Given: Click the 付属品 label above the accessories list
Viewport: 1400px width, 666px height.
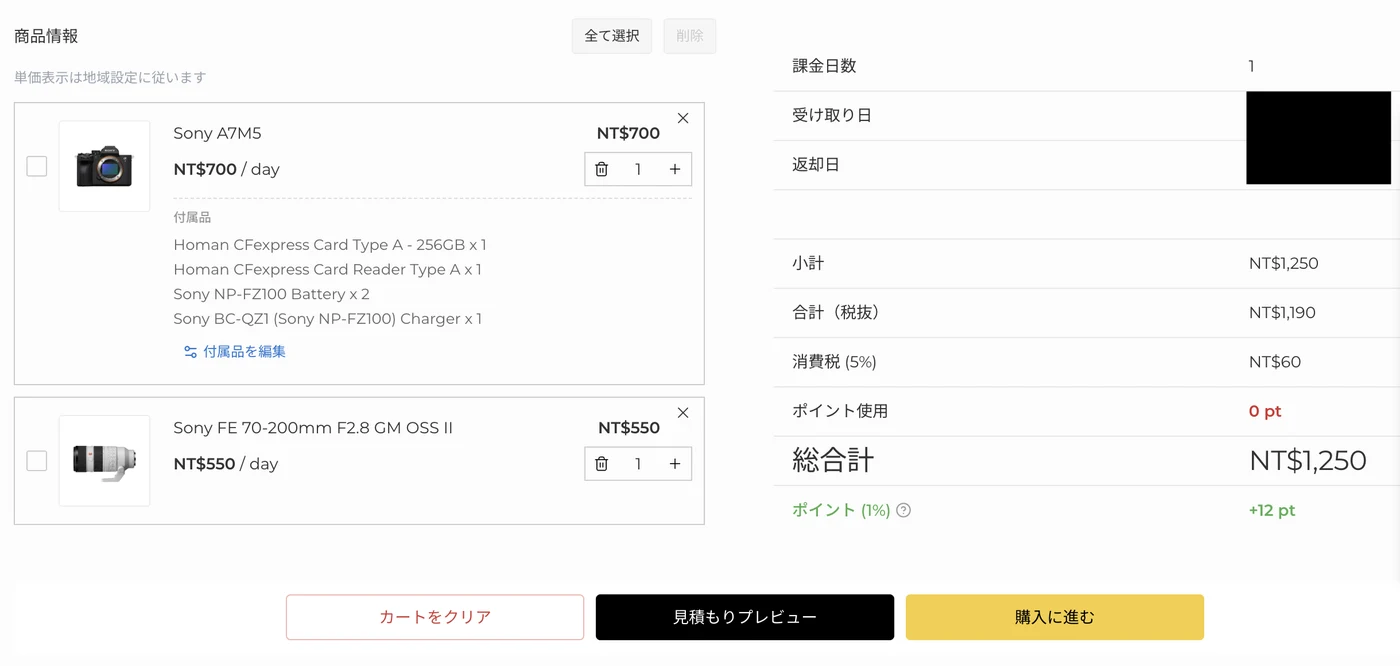Looking at the screenshot, I should [x=192, y=217].
